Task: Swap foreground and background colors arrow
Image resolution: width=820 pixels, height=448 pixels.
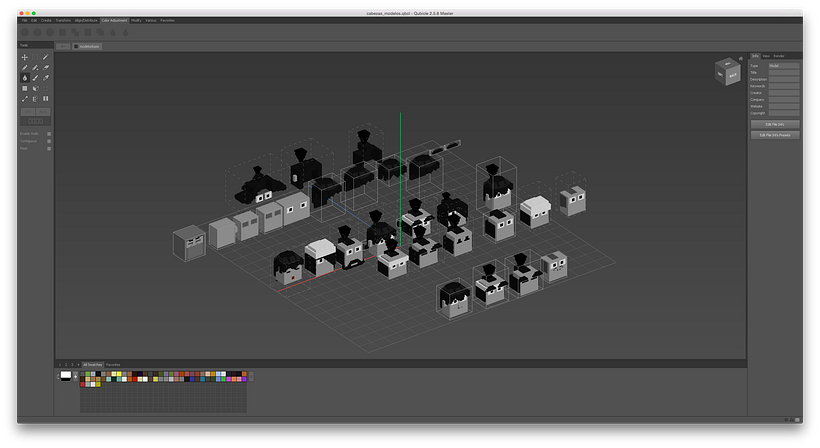Action: (58, 376)
